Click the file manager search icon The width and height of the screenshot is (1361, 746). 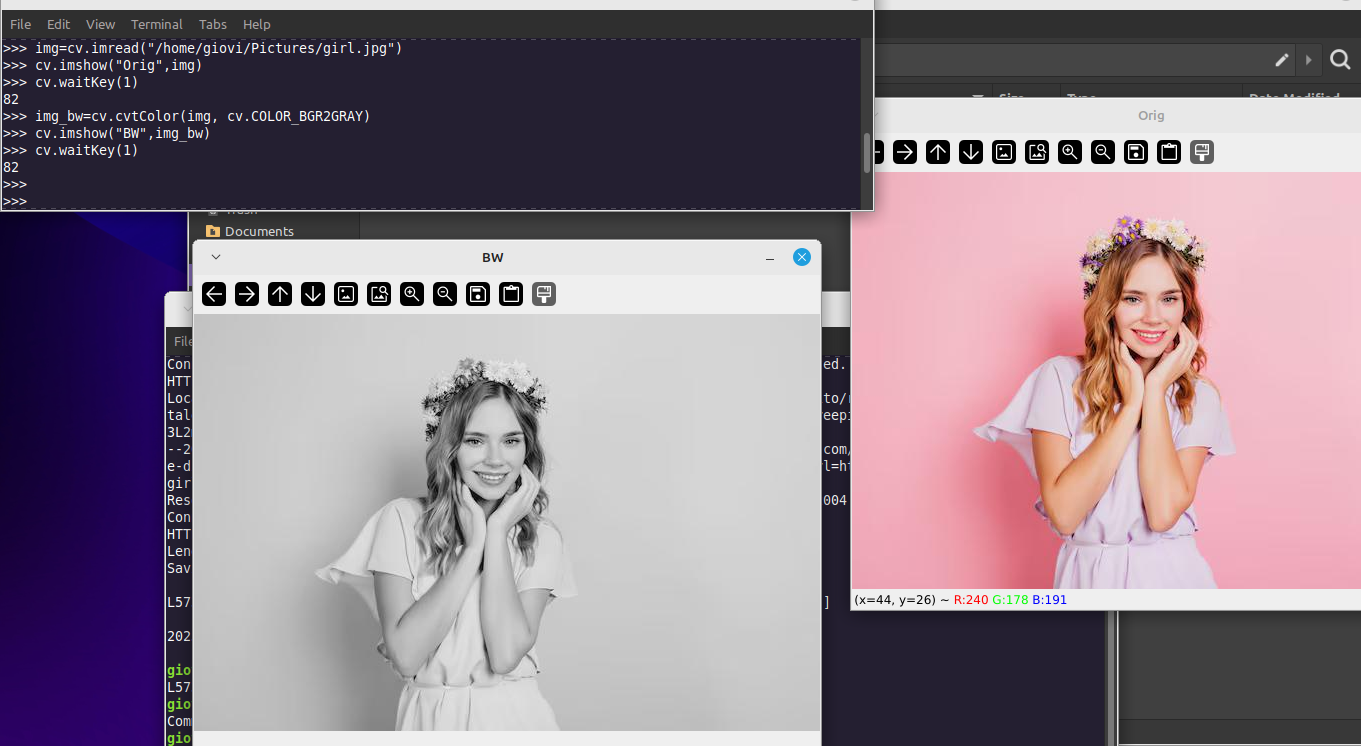coord(1340,61)
